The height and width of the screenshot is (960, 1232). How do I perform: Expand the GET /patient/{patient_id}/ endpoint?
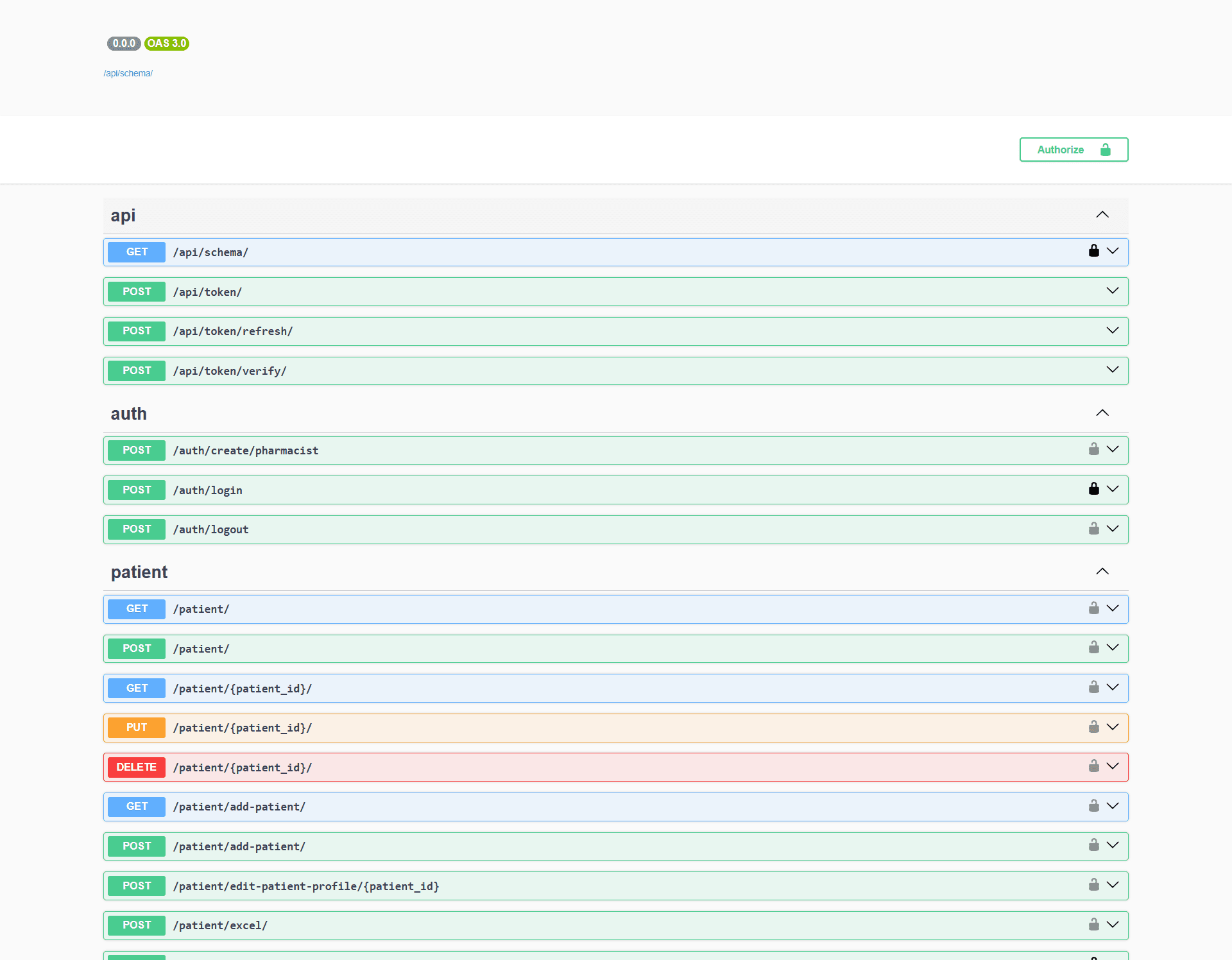point(1112,687)
